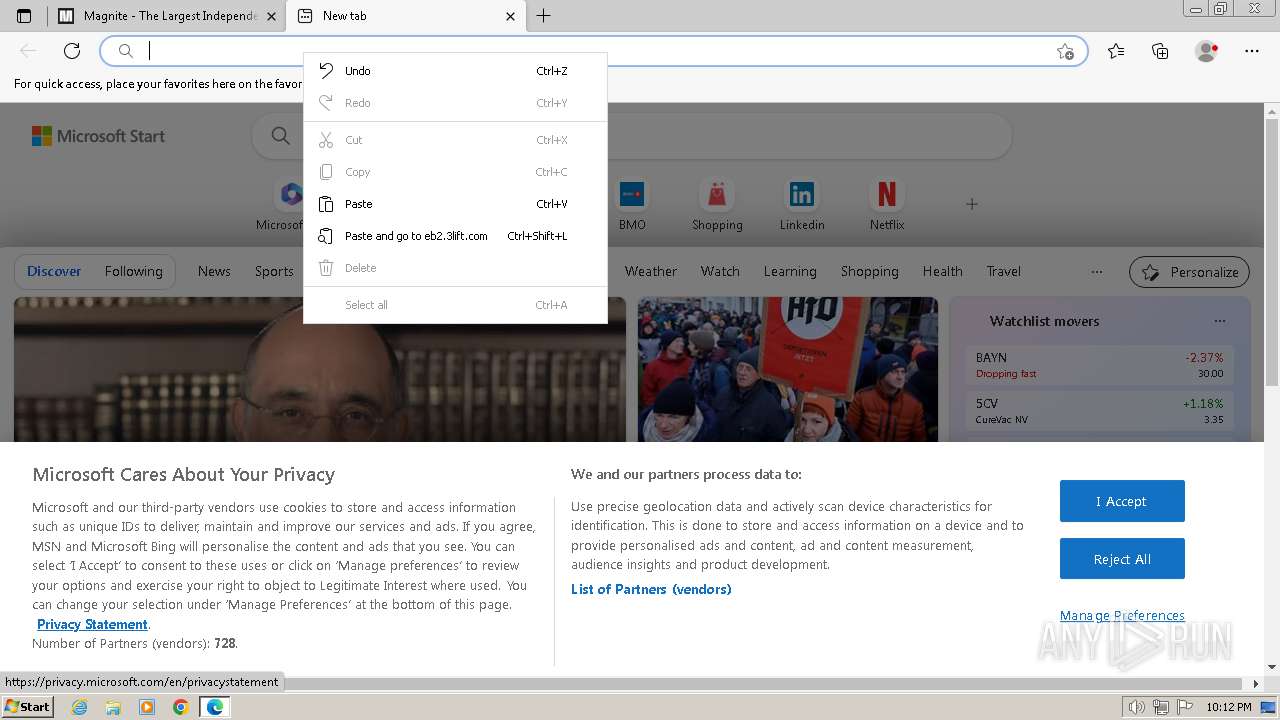Open Settings and more ellipsis menu
Viewport: 1280px width, 720px height.
(1252, 51)
